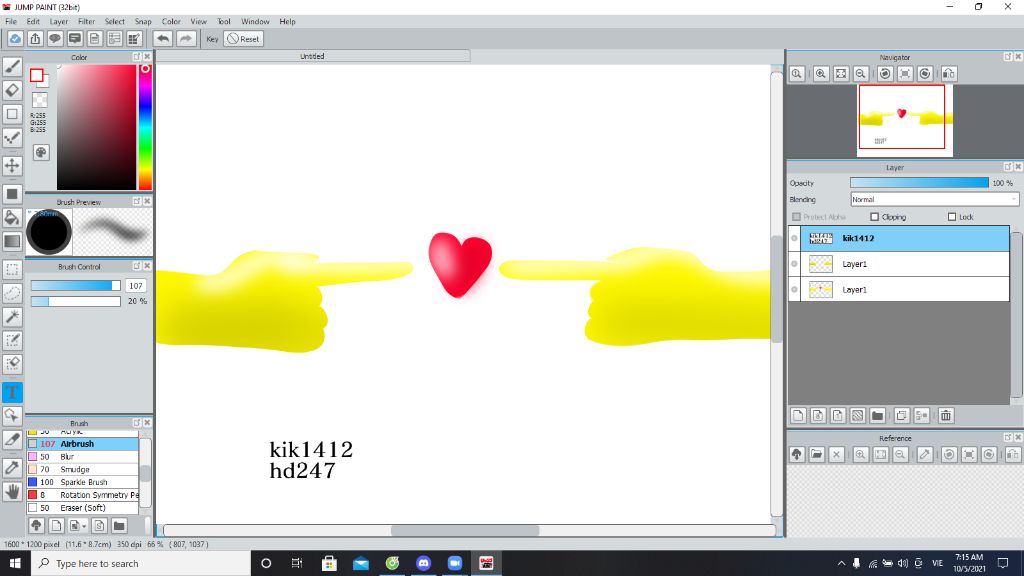Select the transparent color swatch
Image resolution: width=1024 pixels, height=576 pixels.
point(40,101)
